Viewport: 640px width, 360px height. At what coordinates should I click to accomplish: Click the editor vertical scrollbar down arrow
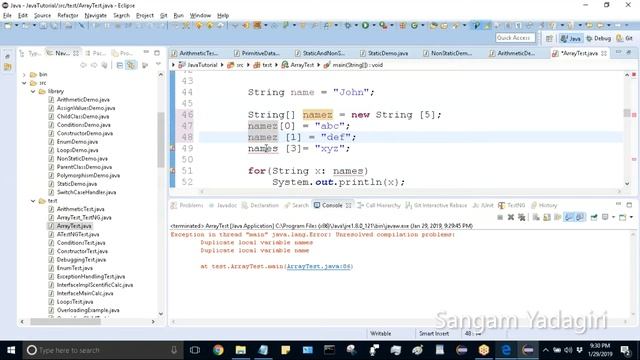click(627, 184)
